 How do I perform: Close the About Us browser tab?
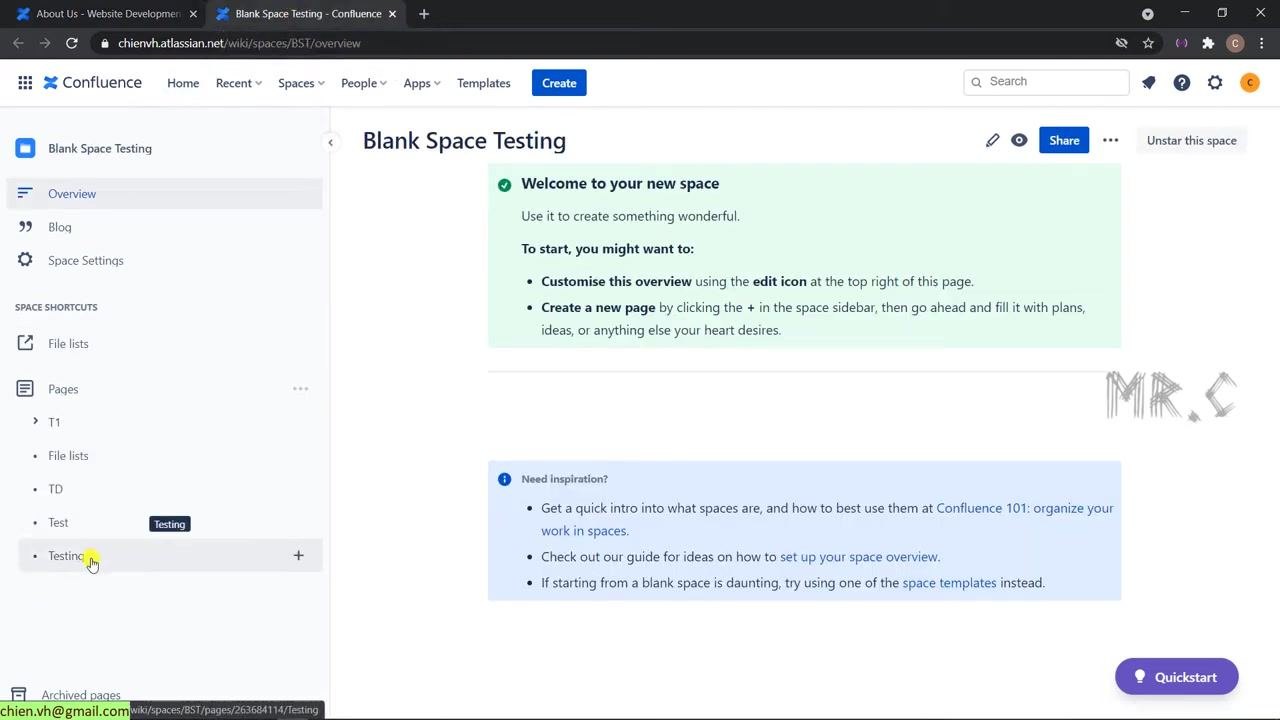(x=193, y=14)
